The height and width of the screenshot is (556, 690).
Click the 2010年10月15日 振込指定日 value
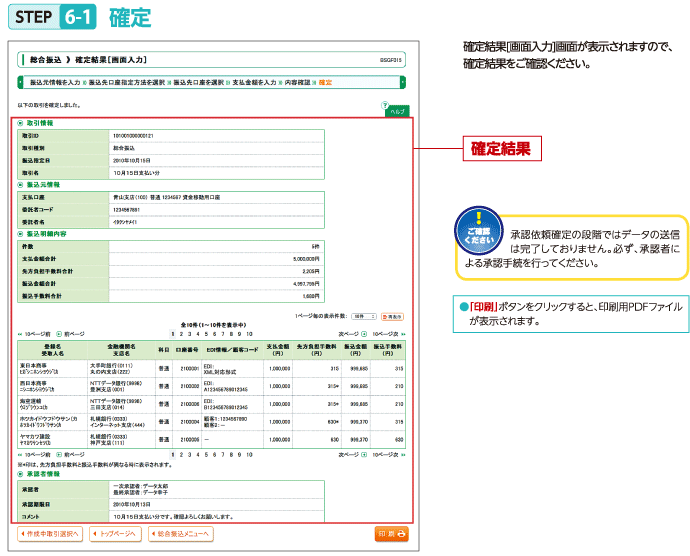132,161
